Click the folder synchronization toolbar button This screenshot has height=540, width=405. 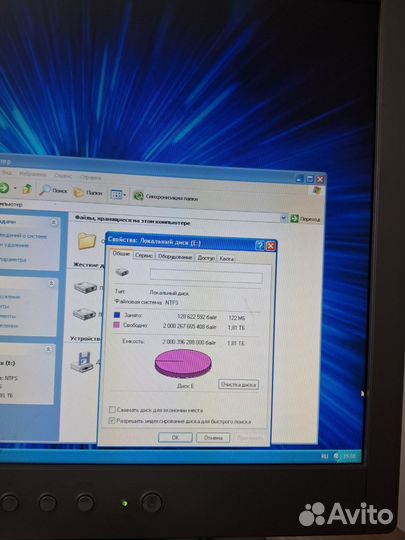point(166,197)
